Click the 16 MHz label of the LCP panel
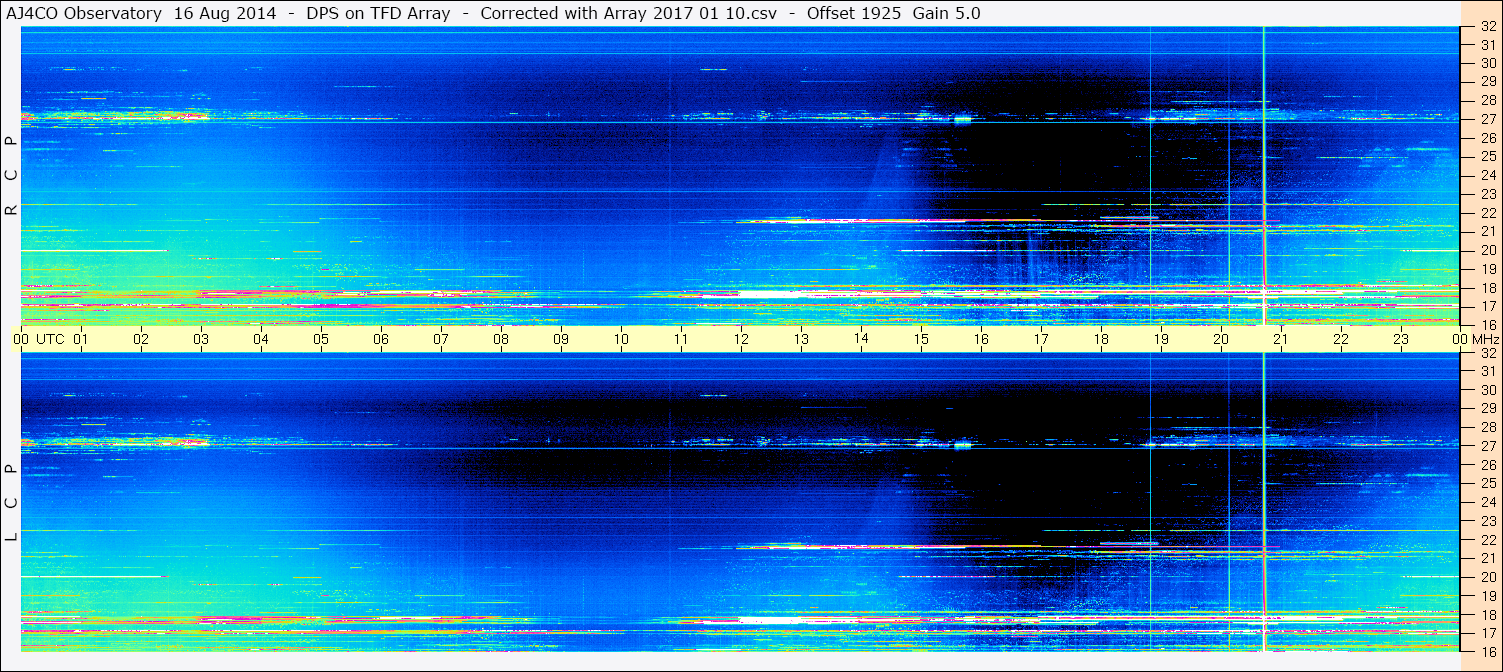1503x672 pixels. coord(1488,651)
